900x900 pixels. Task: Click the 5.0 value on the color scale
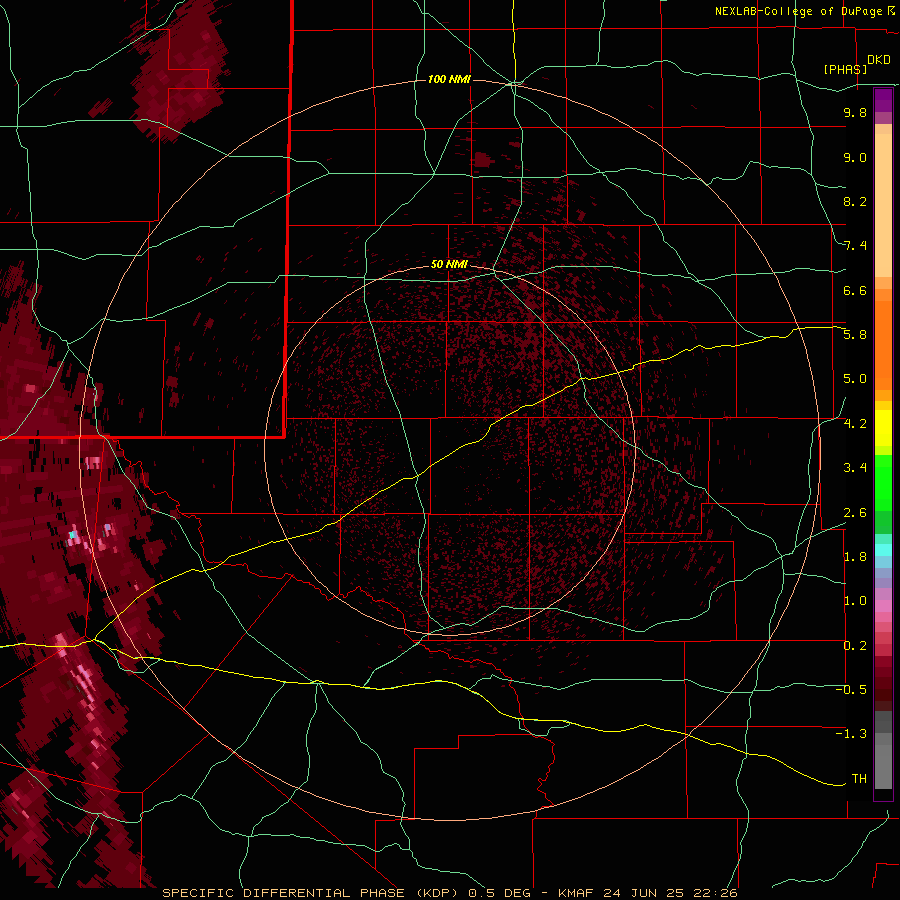855,379
